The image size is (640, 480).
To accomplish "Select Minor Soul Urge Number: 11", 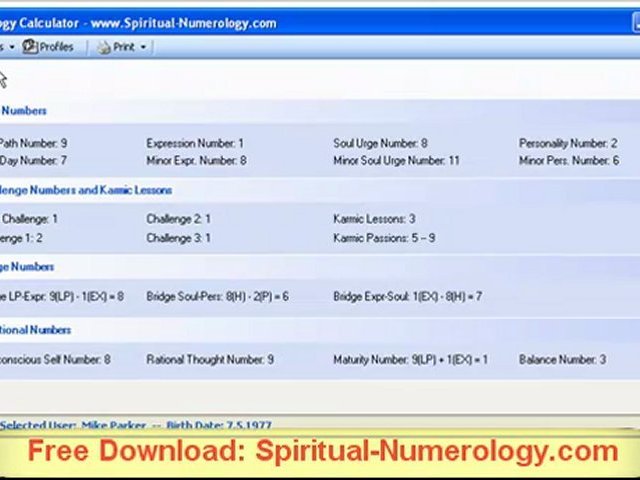I will click(396, 160).
